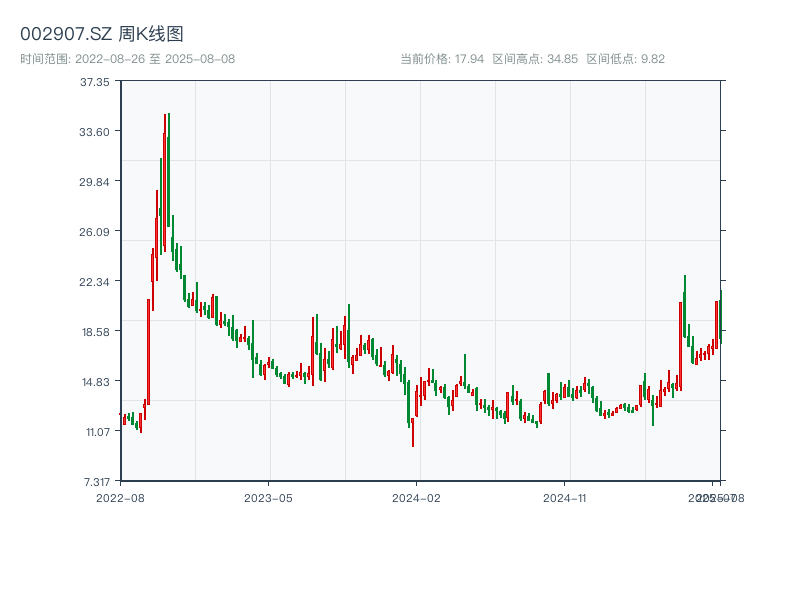This screenshot has height=600, width=800.
Task: Click y-axis label 7.317
Action: click(x=97, y=482)
